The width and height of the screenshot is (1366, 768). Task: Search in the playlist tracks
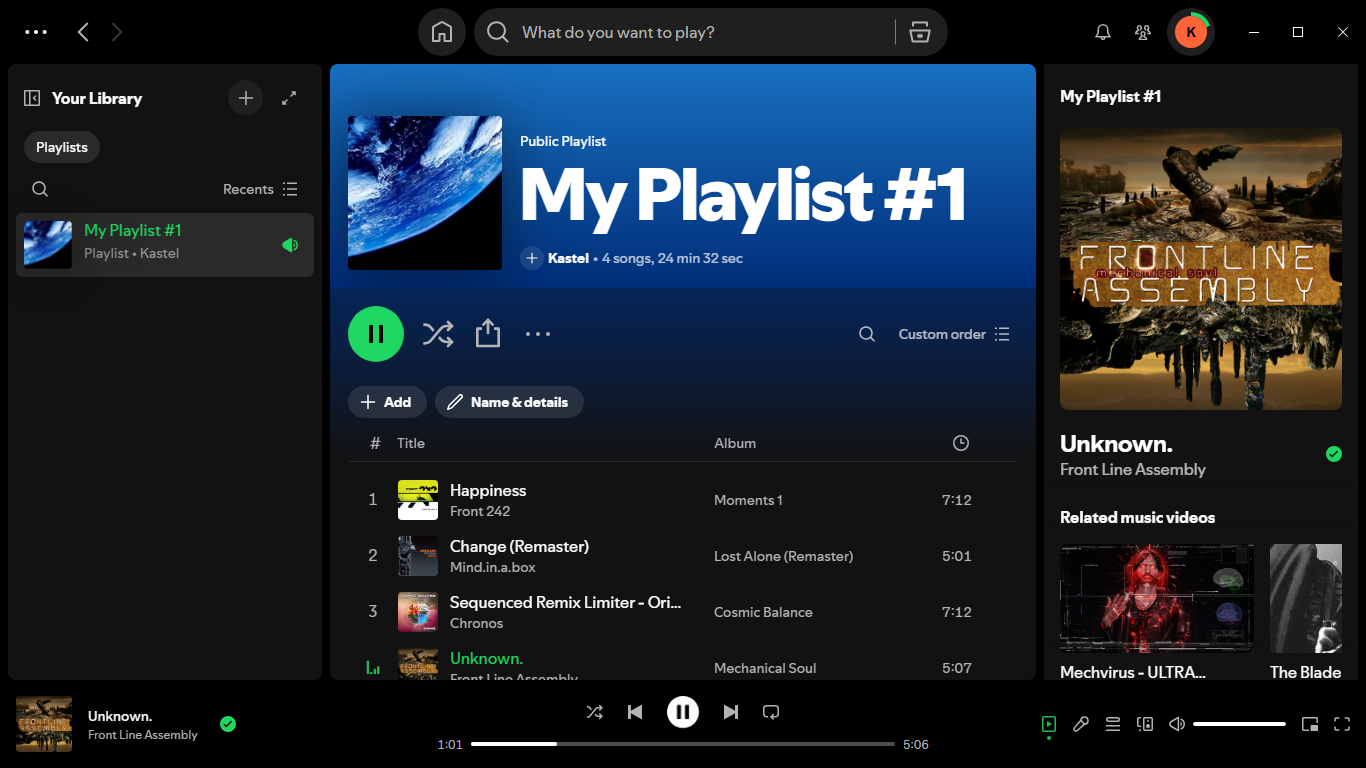pos(867,334)
